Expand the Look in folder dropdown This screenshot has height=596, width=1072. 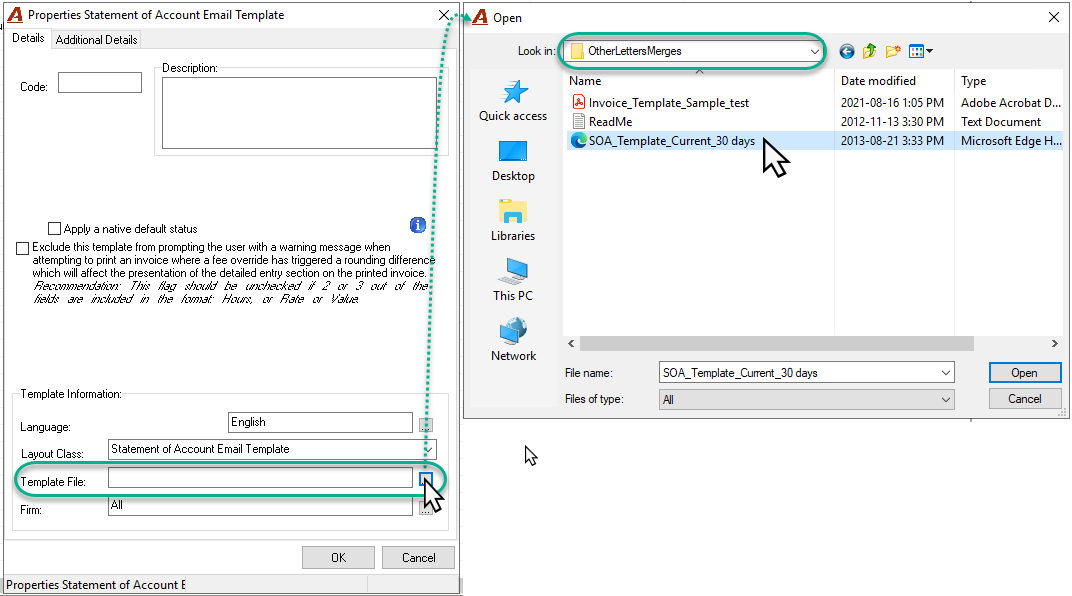coord(814,51)
